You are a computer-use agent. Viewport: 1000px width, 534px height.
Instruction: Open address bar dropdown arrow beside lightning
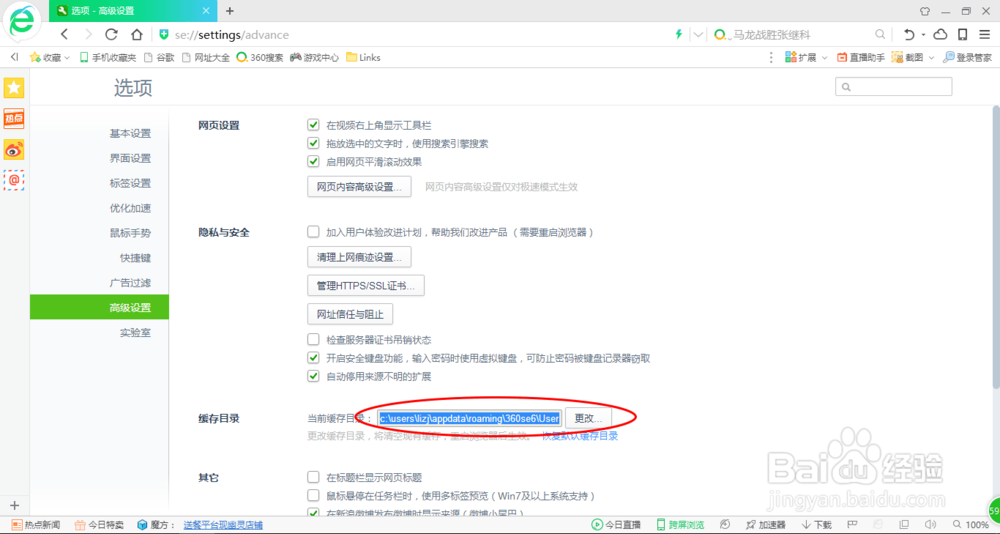point(698,34)
